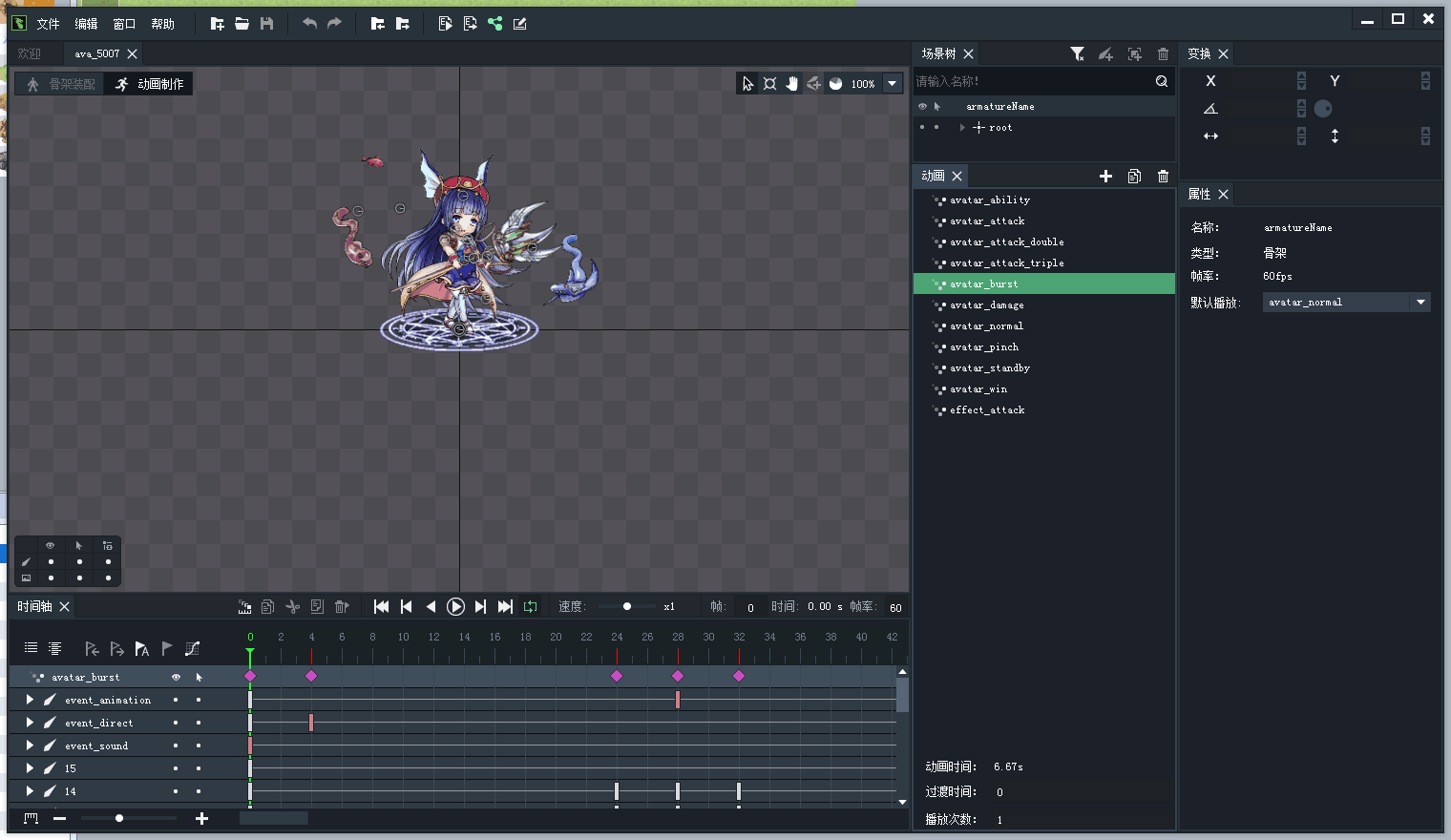This screenshot has width=1451, height=840.
Task: Open the 编辑 menu
Action: (86, 24)
